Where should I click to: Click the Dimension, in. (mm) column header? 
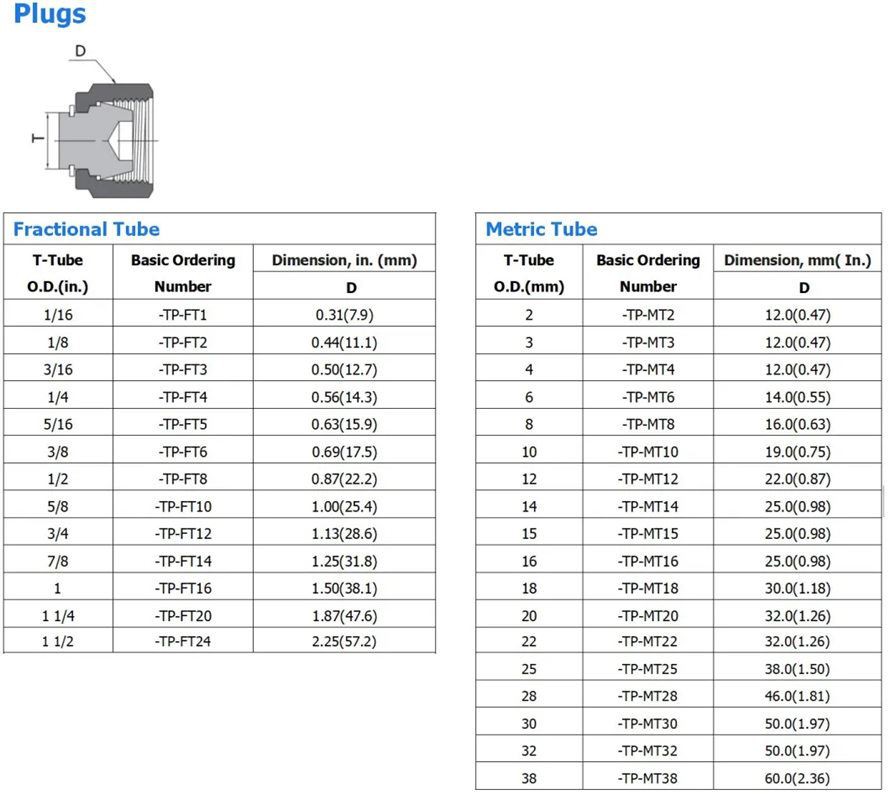344,260
